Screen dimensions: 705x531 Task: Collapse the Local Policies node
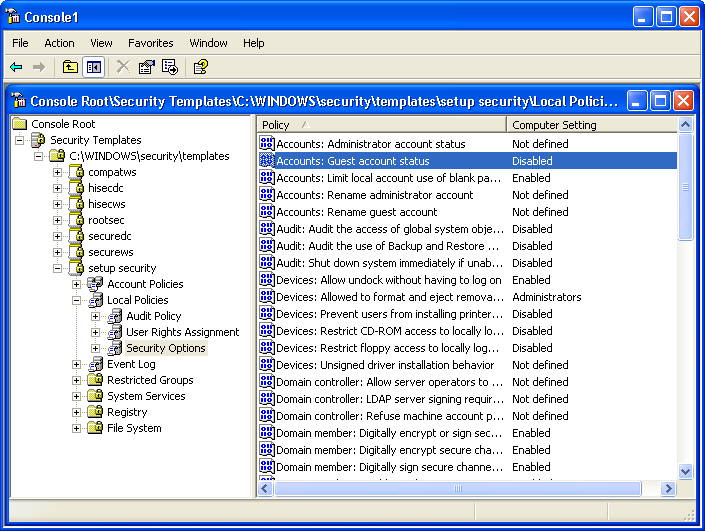77,300
